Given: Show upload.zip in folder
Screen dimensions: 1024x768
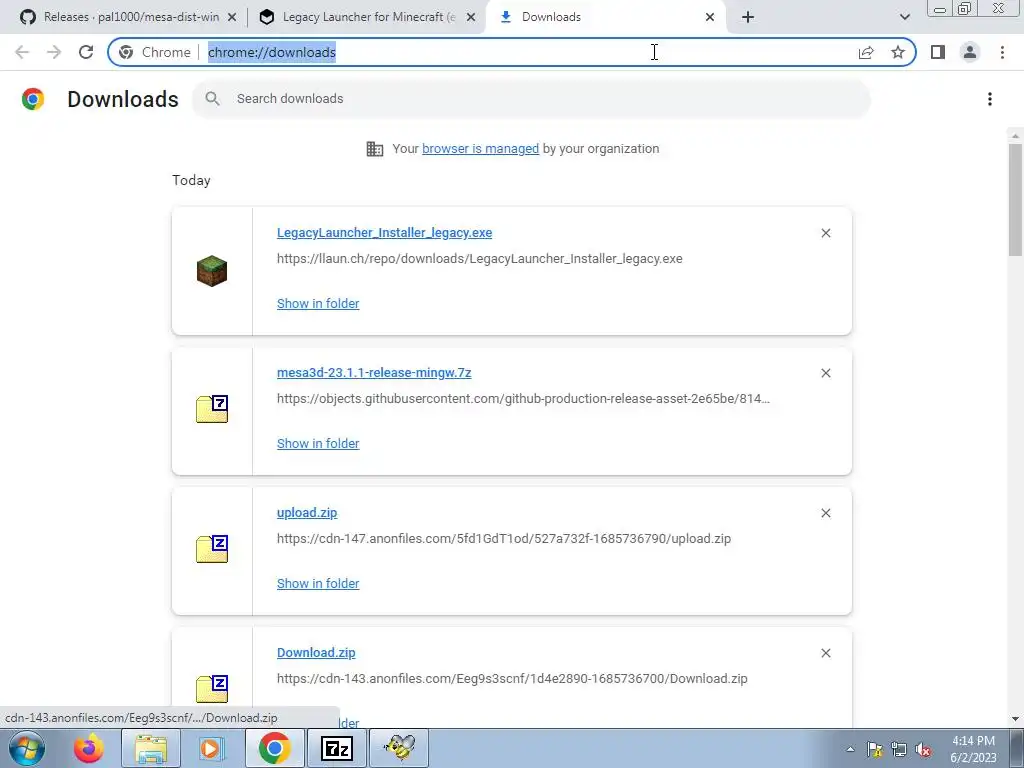Looking at the screenshot, I should pyautogui.click(x=318, y=584).
